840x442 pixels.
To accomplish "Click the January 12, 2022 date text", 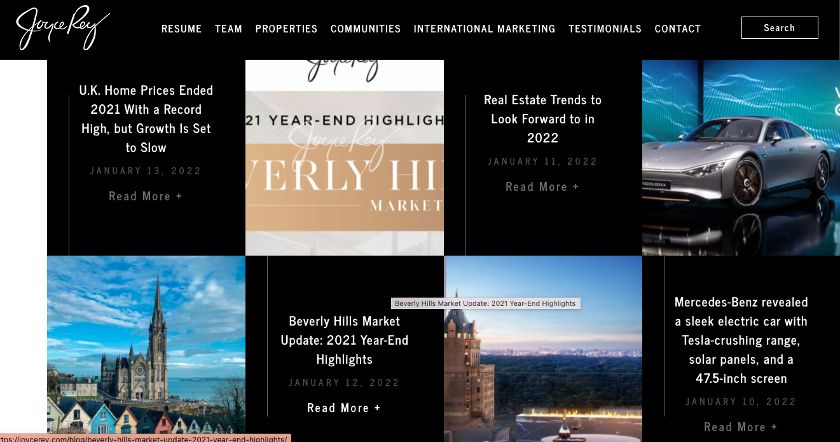I will [344, 383].
